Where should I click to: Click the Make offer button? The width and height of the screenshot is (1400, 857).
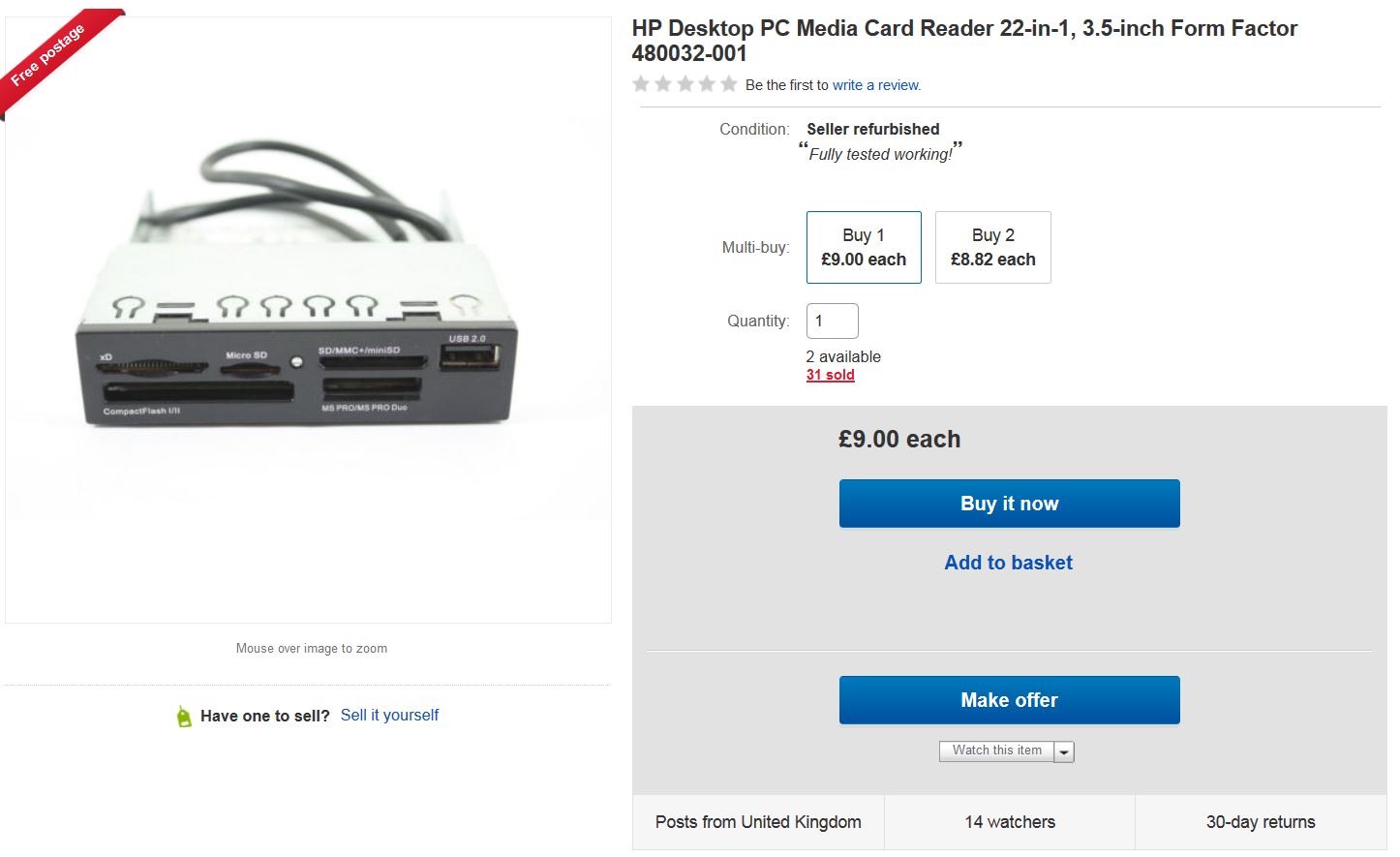click(x=1009, y=700)
